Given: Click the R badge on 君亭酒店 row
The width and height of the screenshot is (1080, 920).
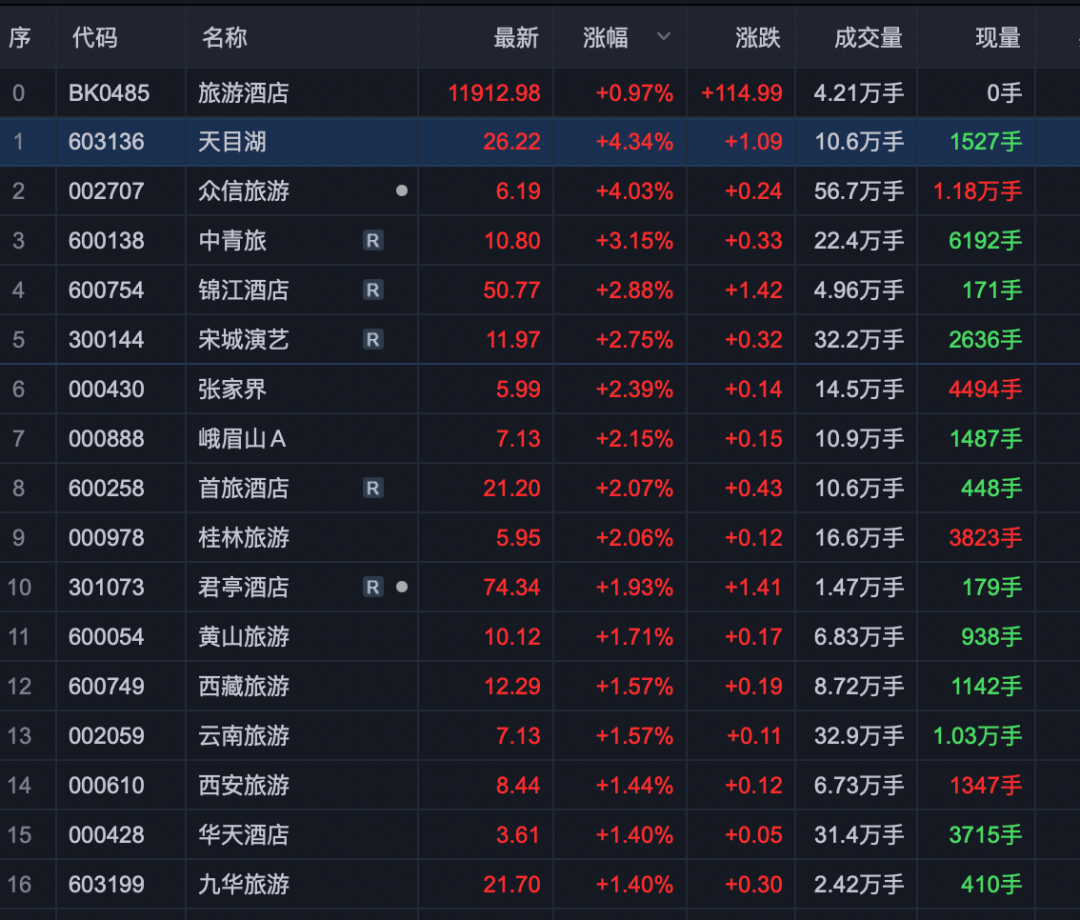Looking at the screenshot, I should [x=373, y=587].
